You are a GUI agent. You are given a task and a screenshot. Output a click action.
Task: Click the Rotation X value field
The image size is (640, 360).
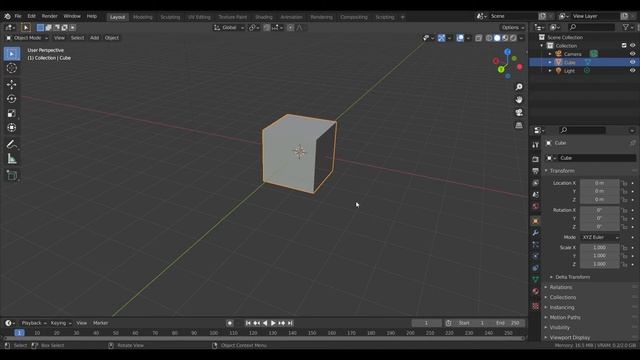point(600,210)
